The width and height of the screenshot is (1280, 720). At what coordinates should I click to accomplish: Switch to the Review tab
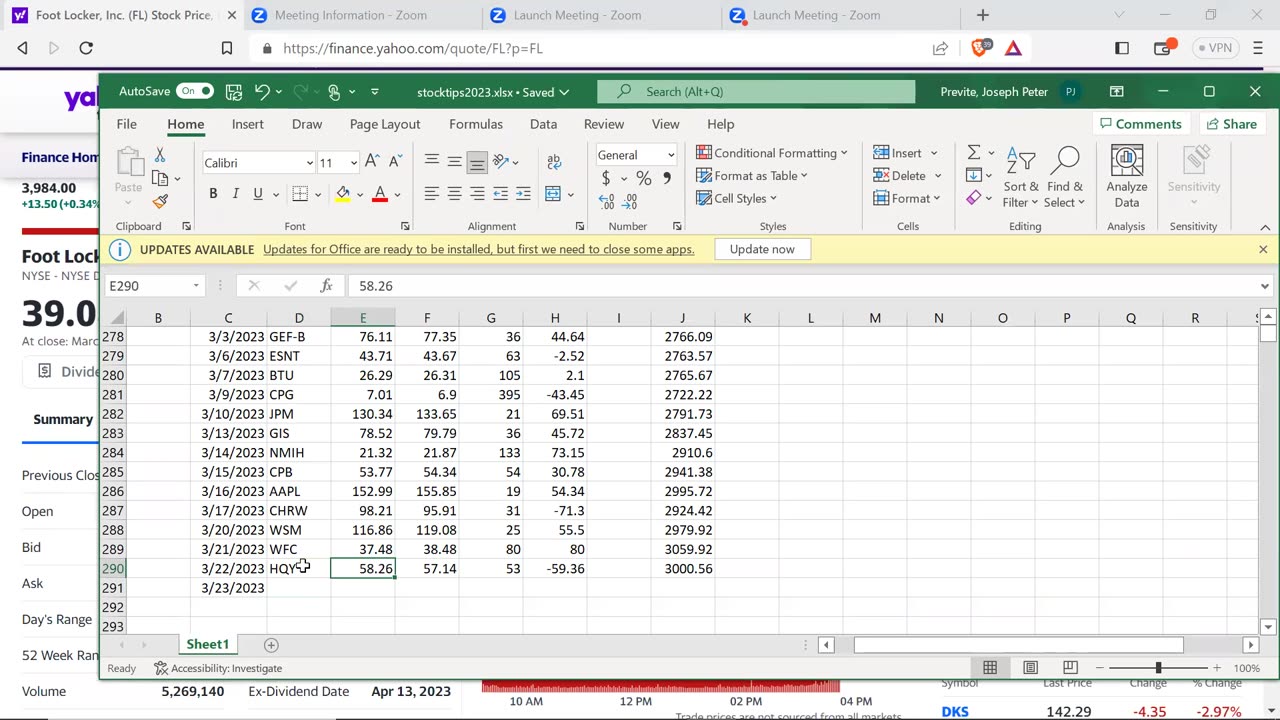pyautogui.click(x=604, y=124)
